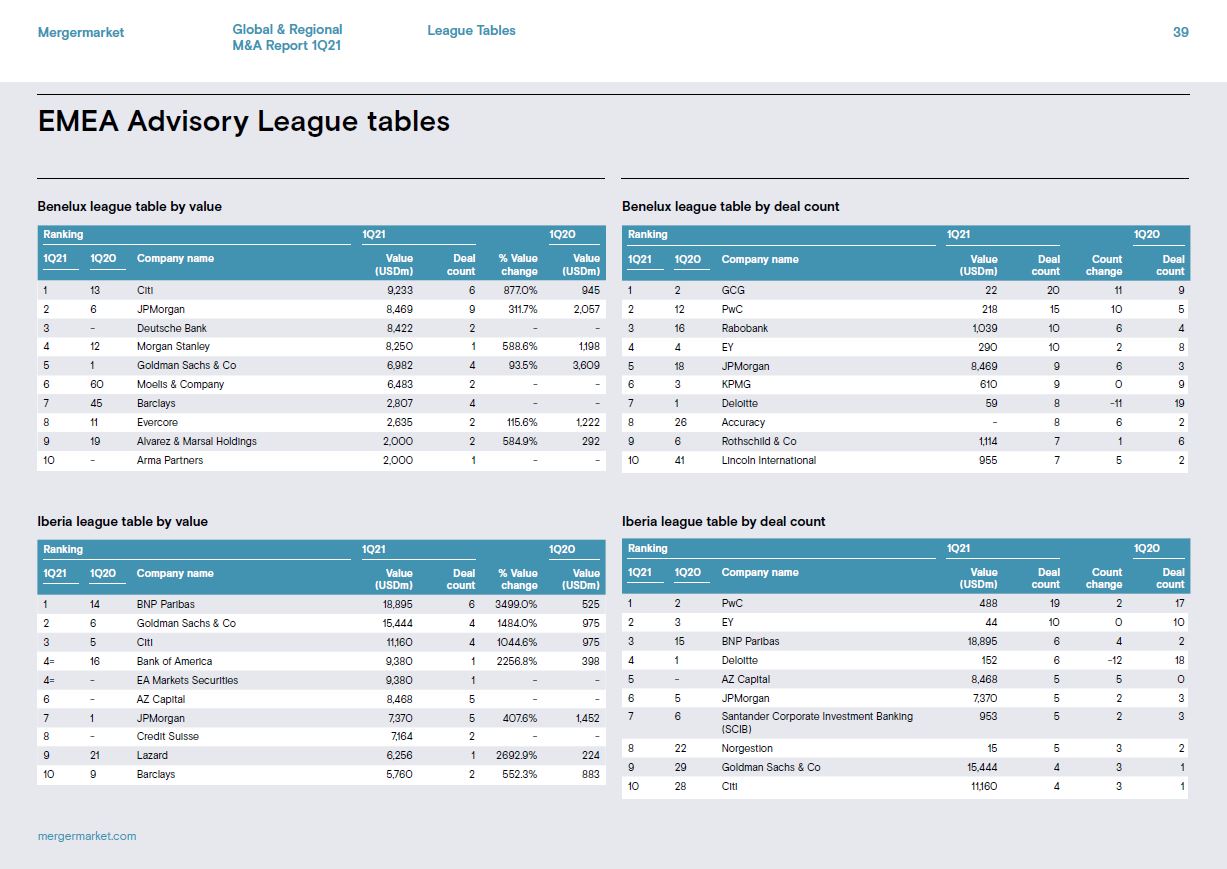Open the mergermarket.com footer link
The width and height of the screenshot is (1227, 869).
(x=87, y=836)
